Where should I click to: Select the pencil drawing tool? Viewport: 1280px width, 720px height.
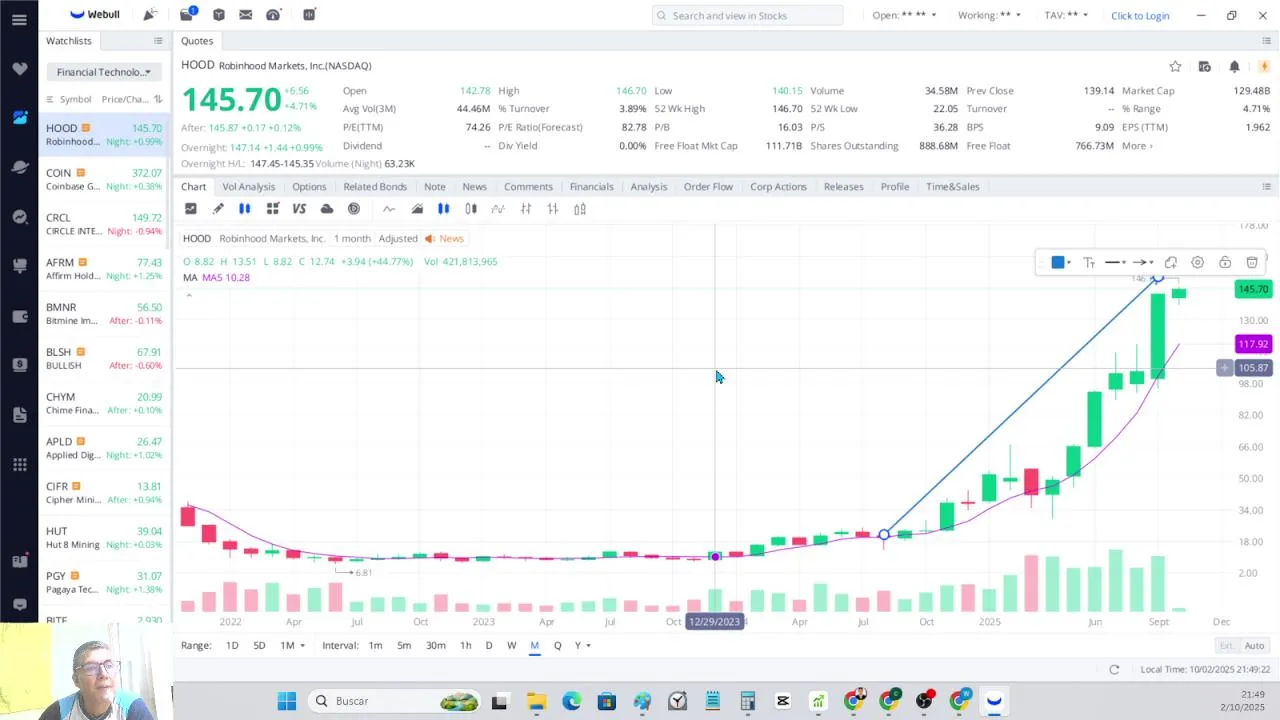click(x=218, y=209)
